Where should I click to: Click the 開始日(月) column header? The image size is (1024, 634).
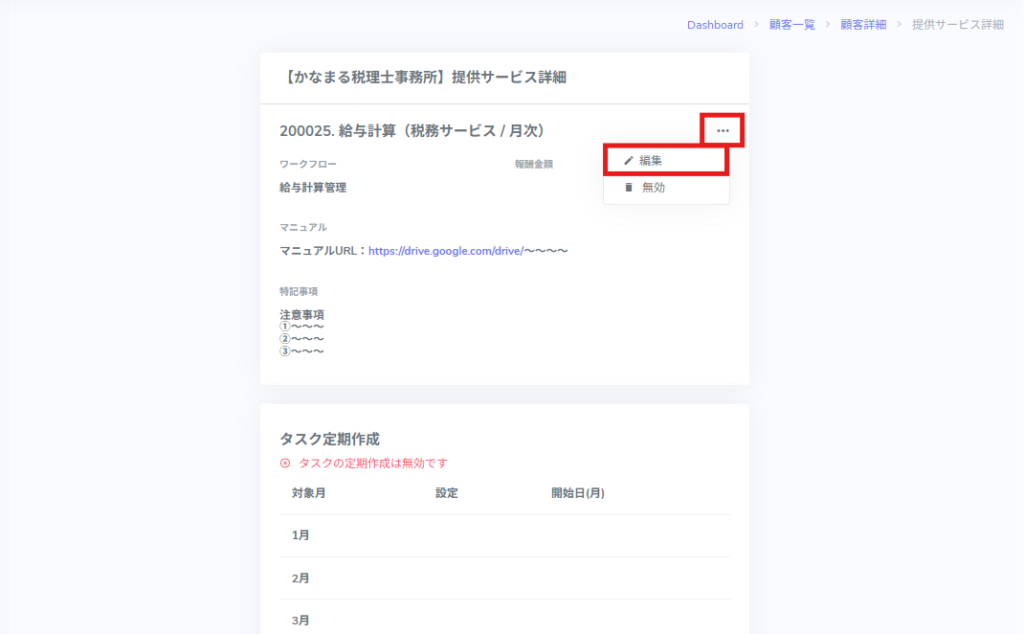tap(577, 493)
